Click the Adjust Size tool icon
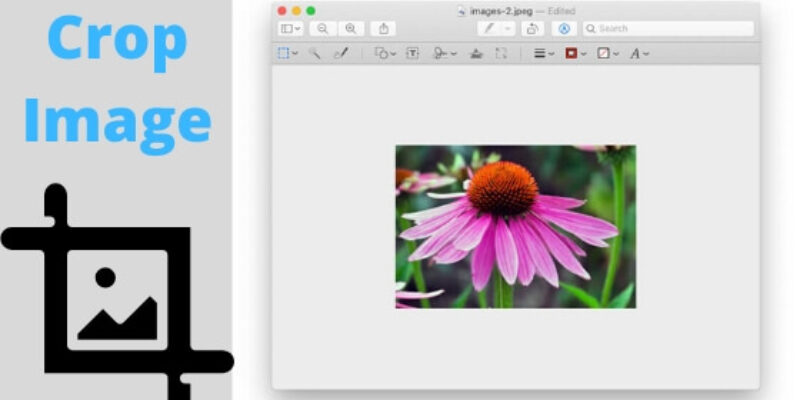The image size is (800, 400). click(501, 53)
